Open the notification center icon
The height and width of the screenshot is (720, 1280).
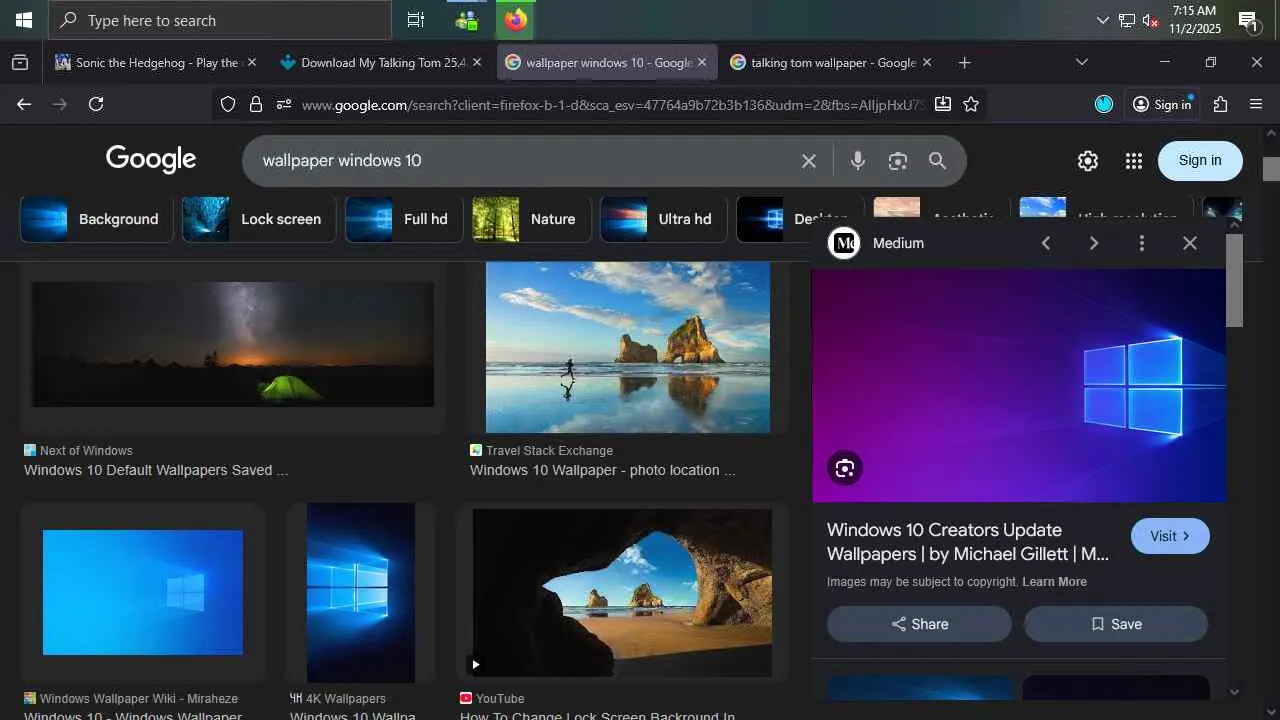point(1248,20)
